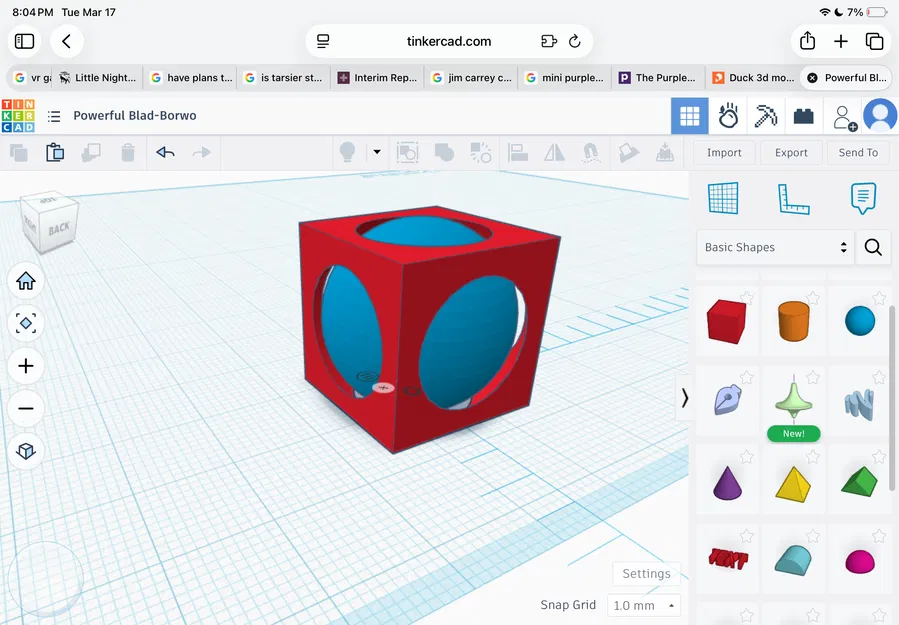Expand the light bulb options arrow
Screen dimensions: 899x625
point(375,151)
